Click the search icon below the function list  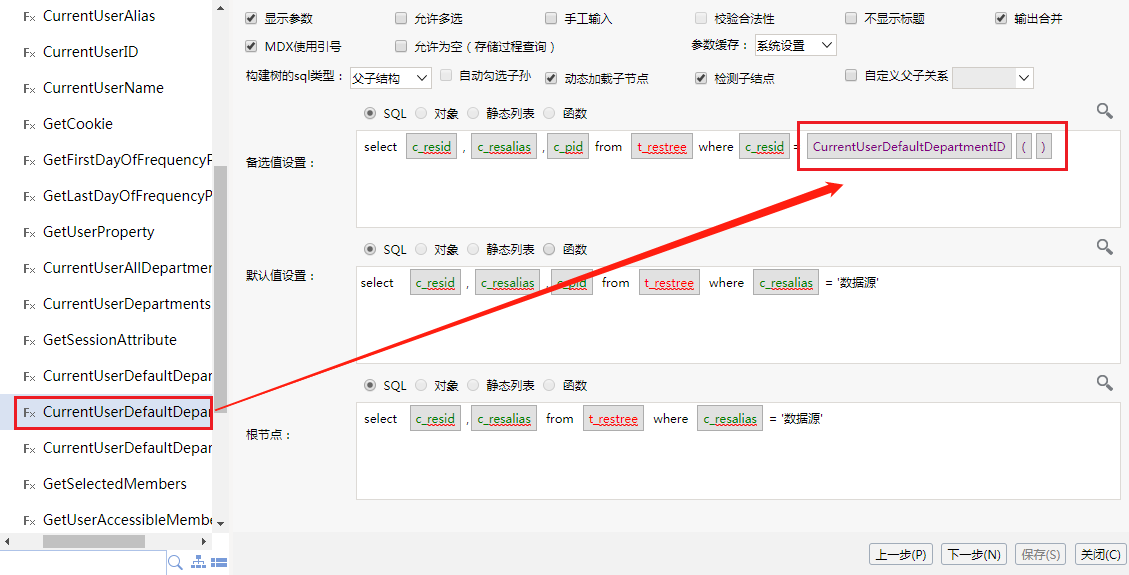click(x=175, y=562)
